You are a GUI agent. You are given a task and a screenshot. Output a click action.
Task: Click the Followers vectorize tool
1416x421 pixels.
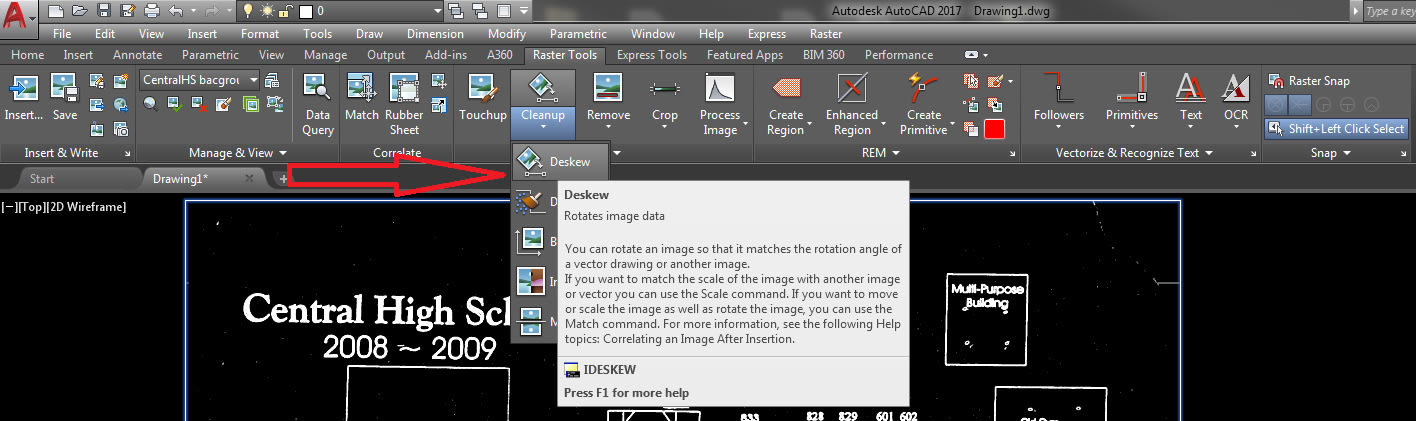coord(1059,98)
